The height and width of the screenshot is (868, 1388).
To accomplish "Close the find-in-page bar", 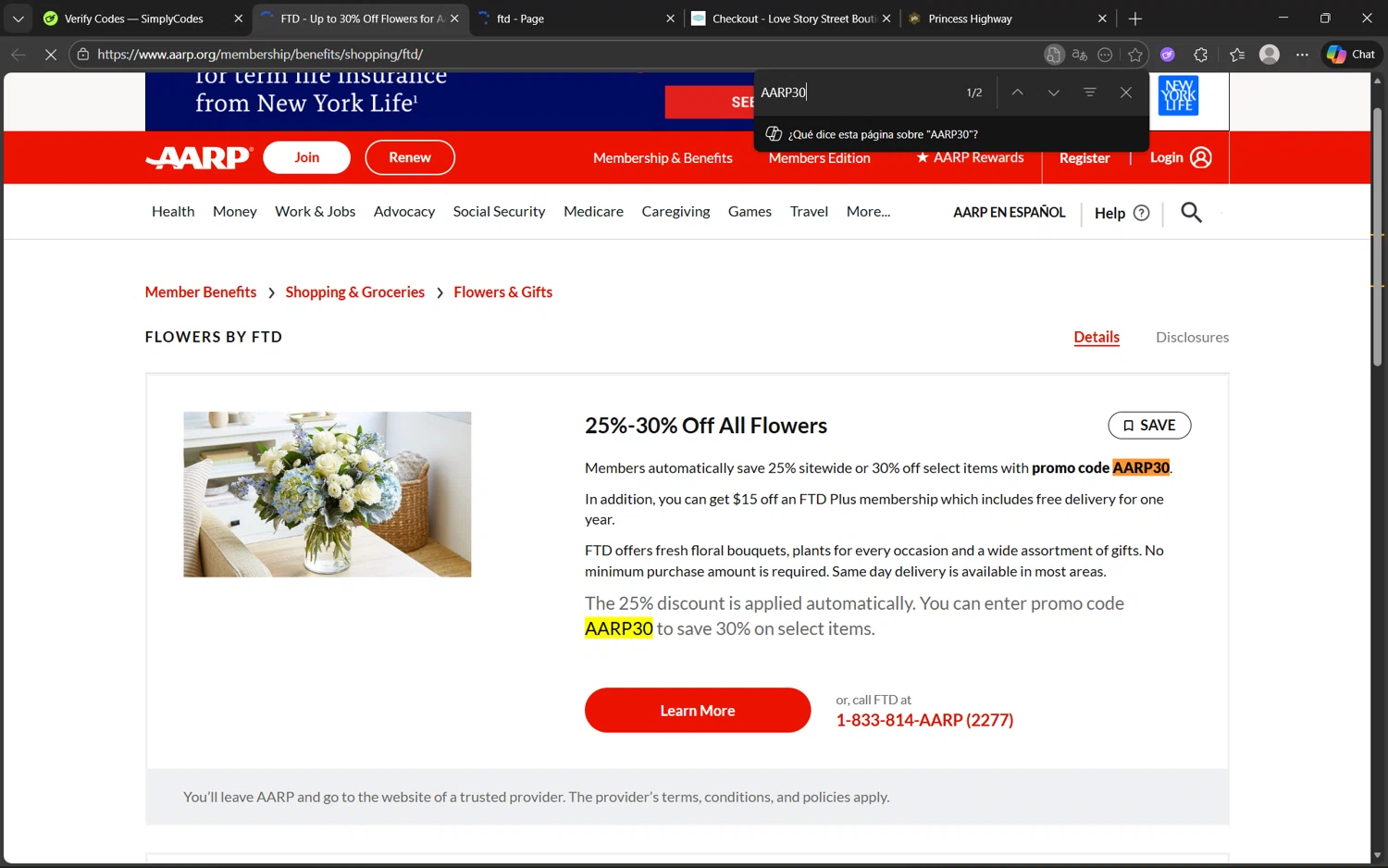I will (1125, 93).
